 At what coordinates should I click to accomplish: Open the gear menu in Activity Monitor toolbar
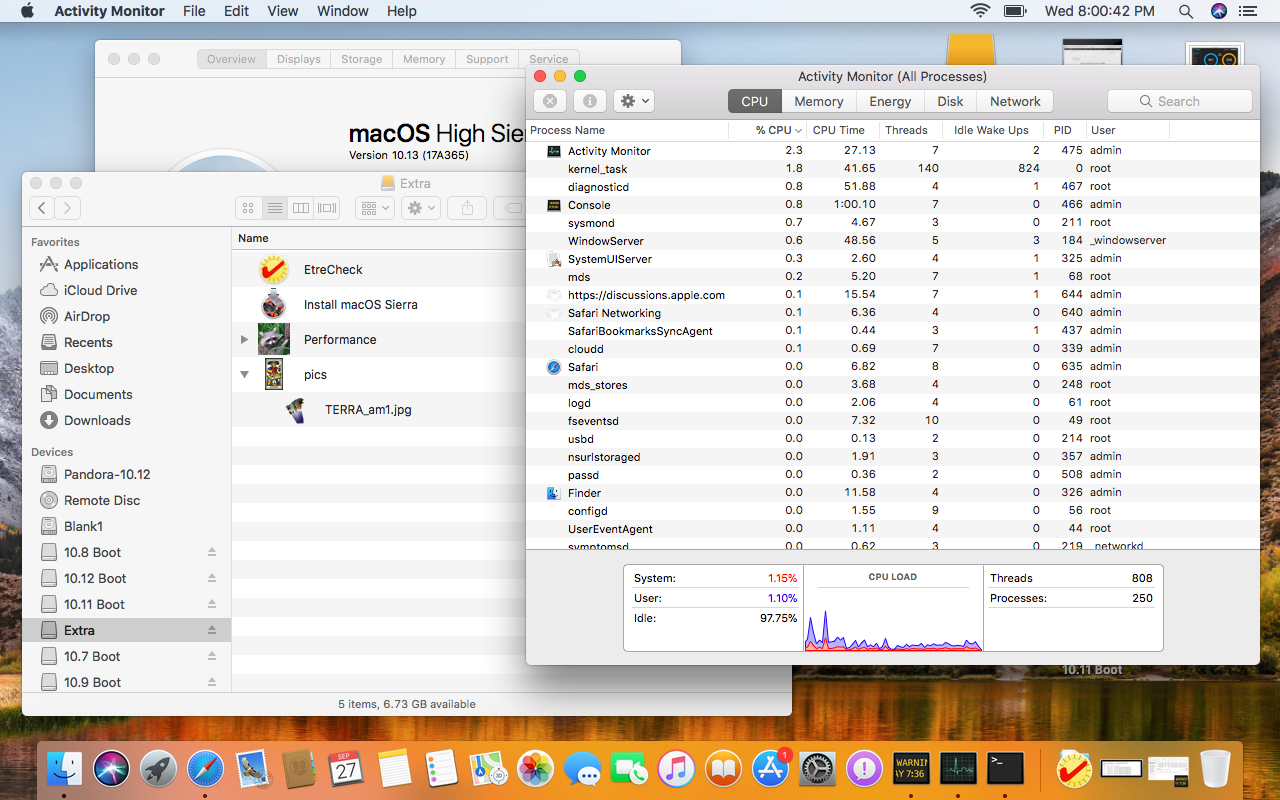633,101
